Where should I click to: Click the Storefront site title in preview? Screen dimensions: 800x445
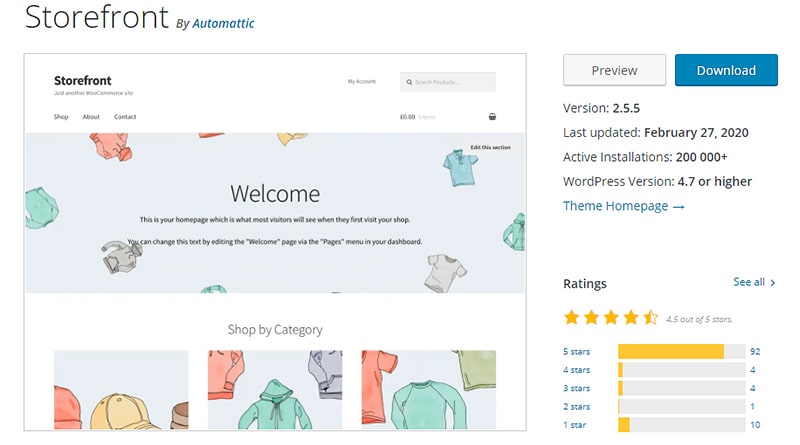pos(83,80)
